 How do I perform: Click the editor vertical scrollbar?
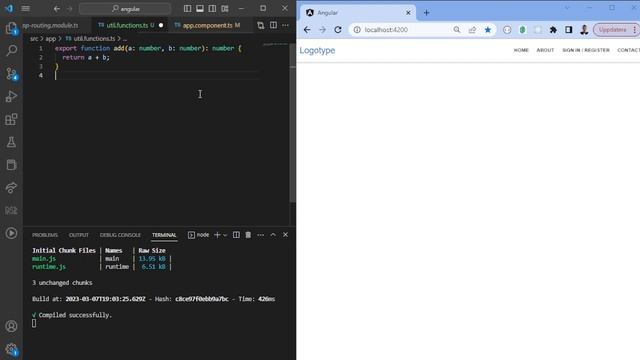pos(293,122)
